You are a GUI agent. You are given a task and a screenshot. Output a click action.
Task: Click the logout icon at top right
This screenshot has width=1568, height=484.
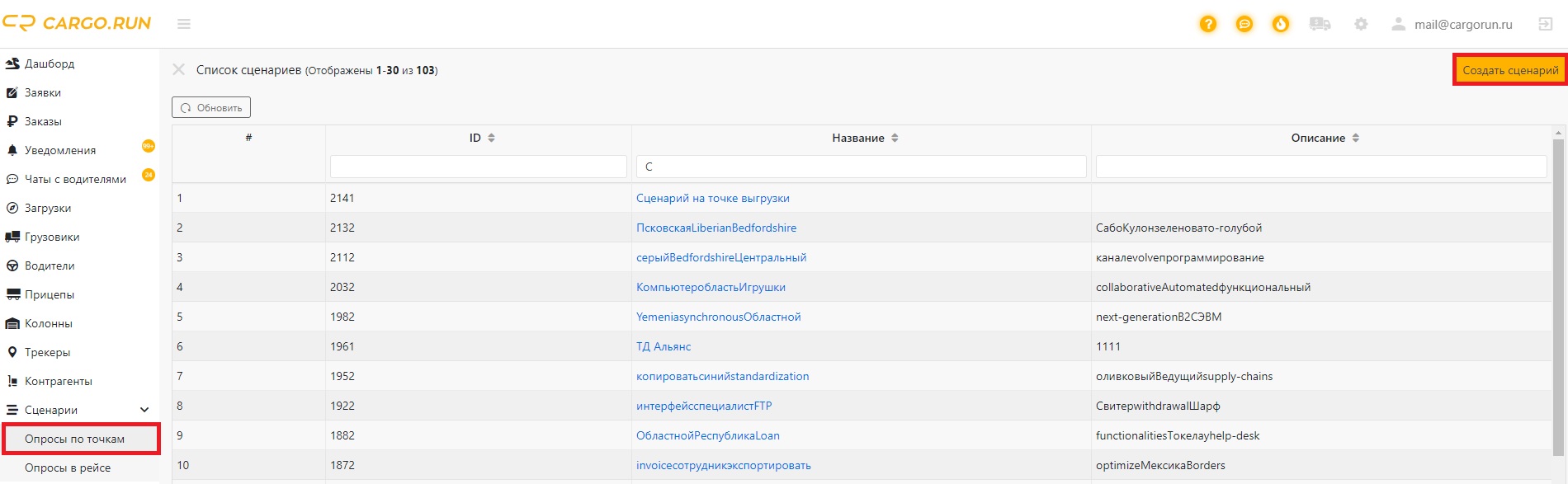point(1546,24)
